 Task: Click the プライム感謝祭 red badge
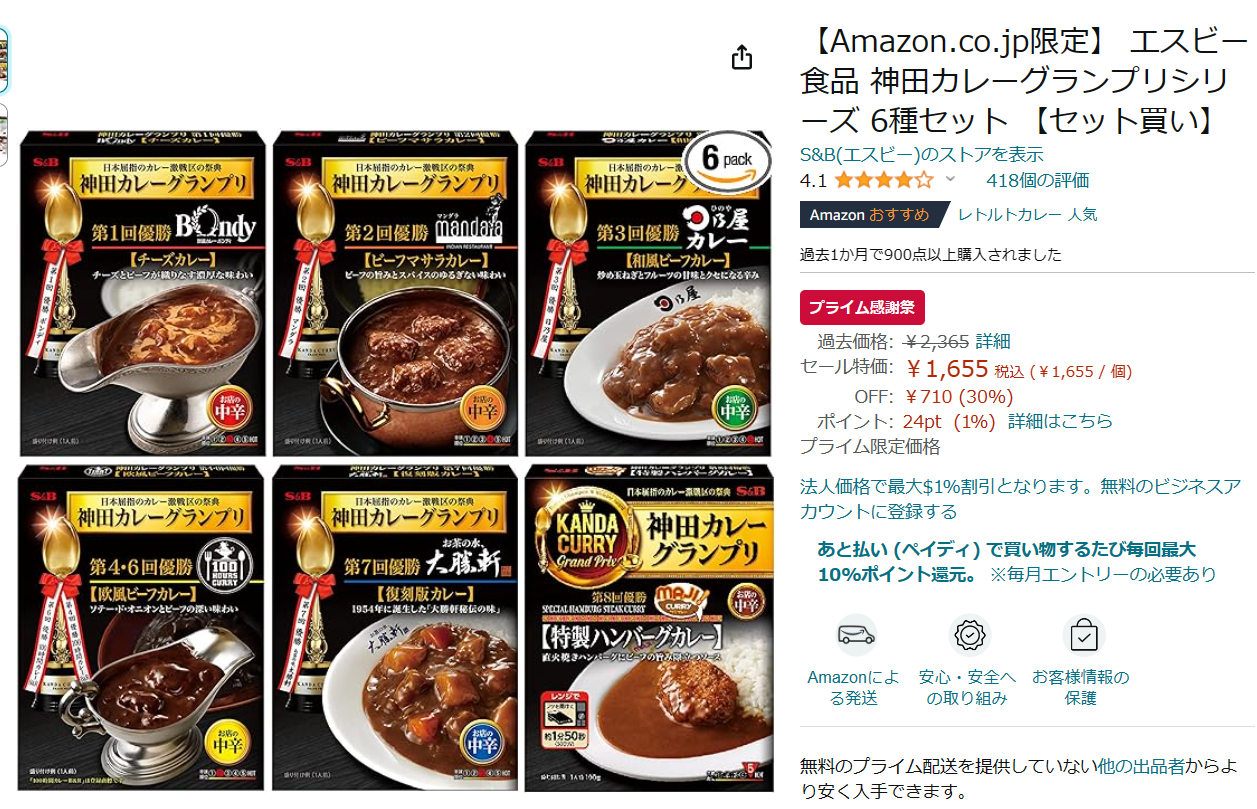click(x=862, y=307)
